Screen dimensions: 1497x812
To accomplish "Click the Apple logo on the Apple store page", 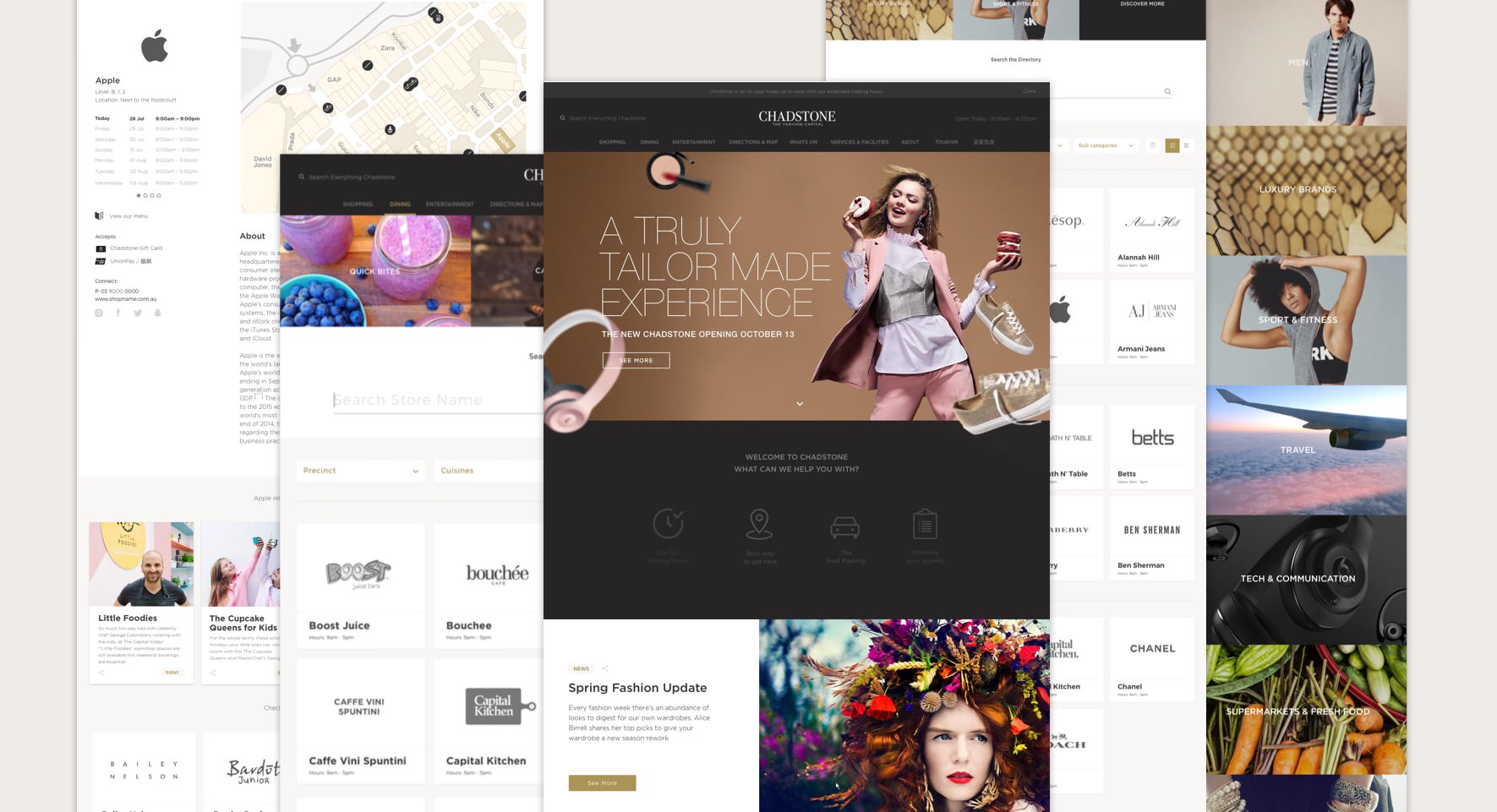I will click(x=155, y=46).
